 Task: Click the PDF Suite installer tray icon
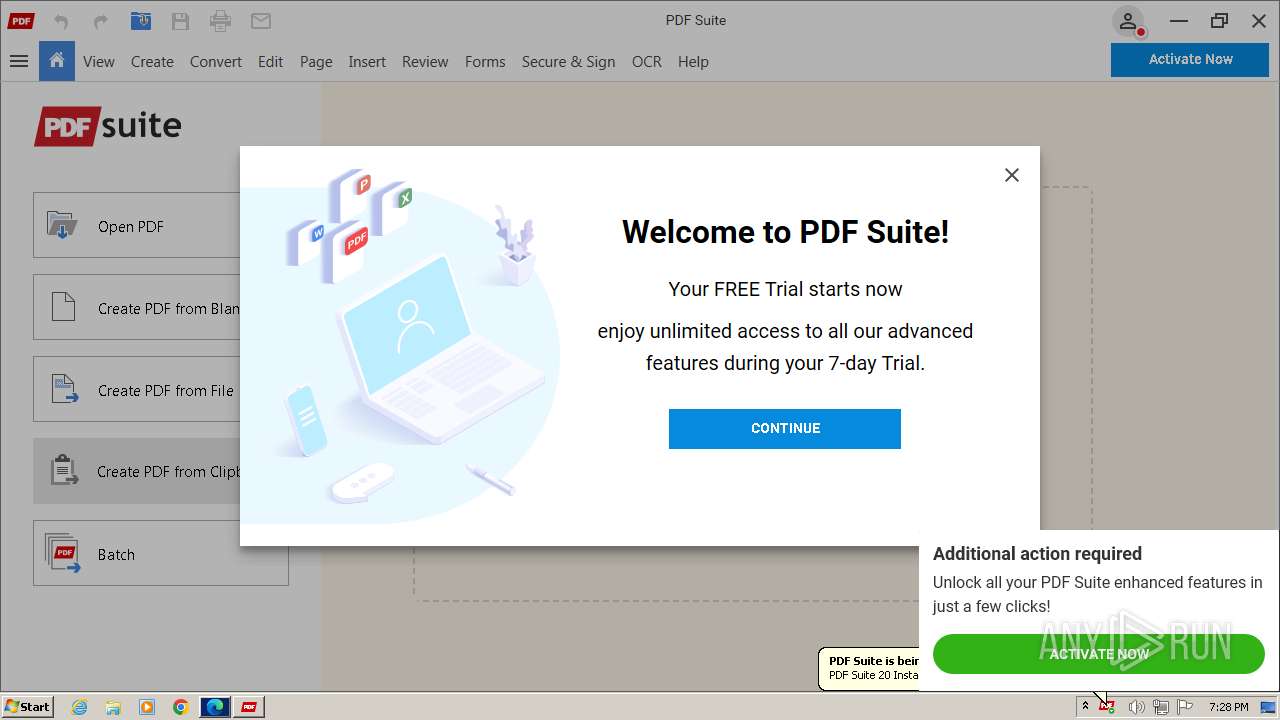[1107, 707]
